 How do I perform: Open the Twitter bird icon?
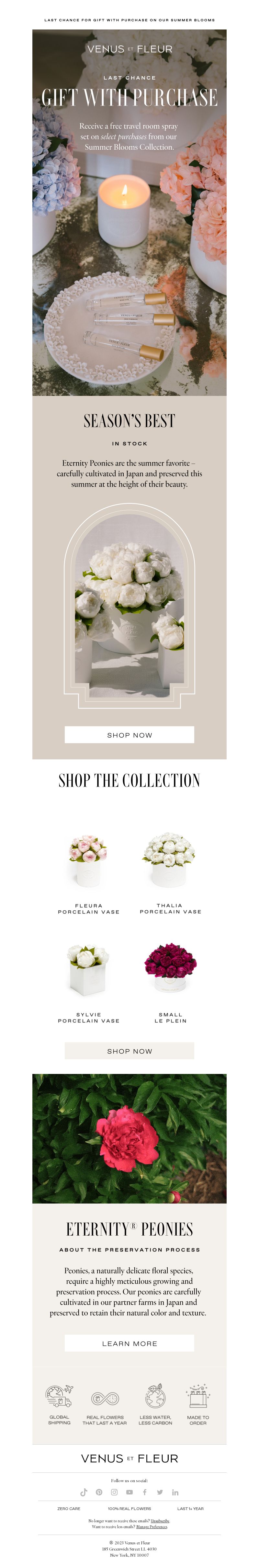(x=160, y=1492)
